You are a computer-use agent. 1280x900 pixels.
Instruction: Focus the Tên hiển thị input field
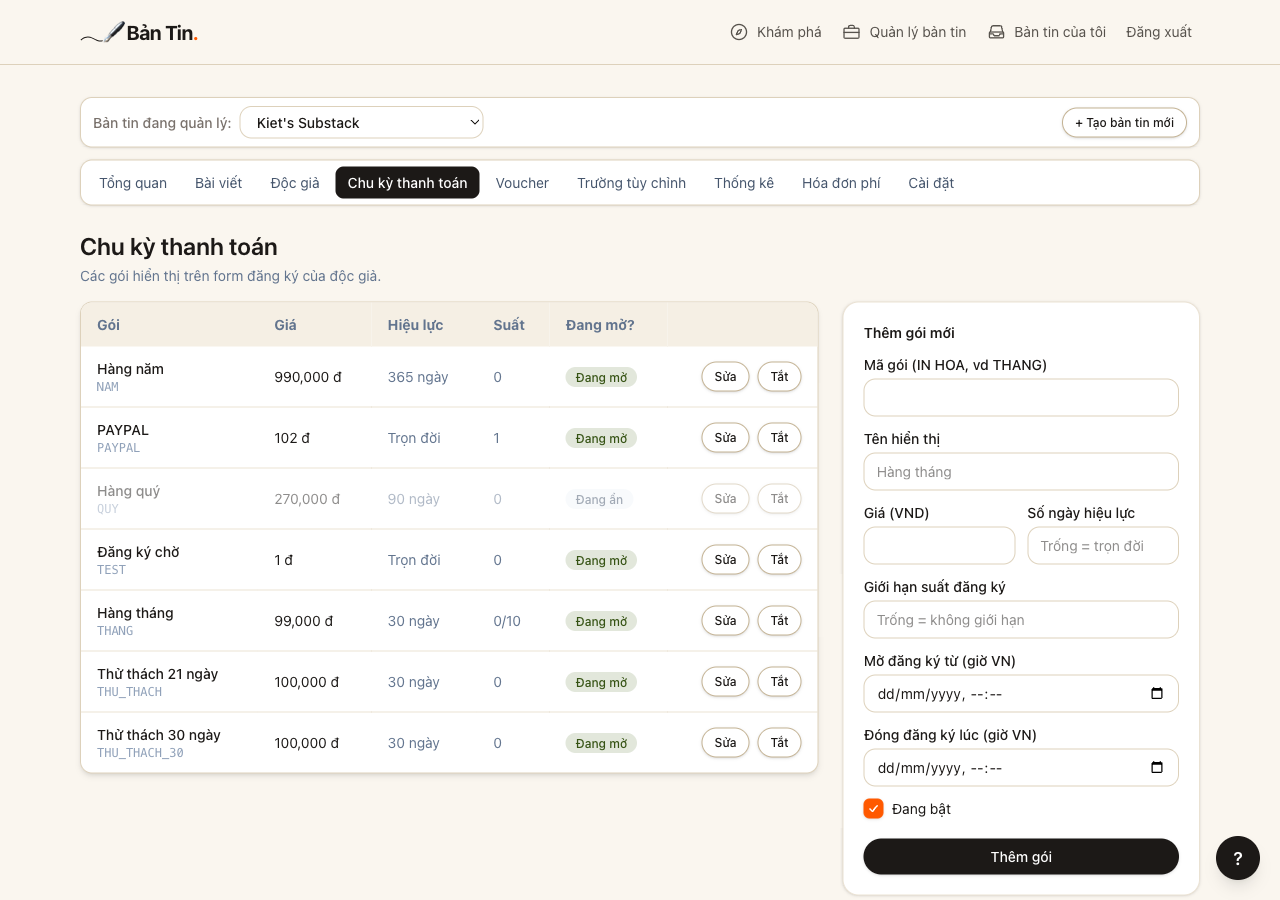1021,471
